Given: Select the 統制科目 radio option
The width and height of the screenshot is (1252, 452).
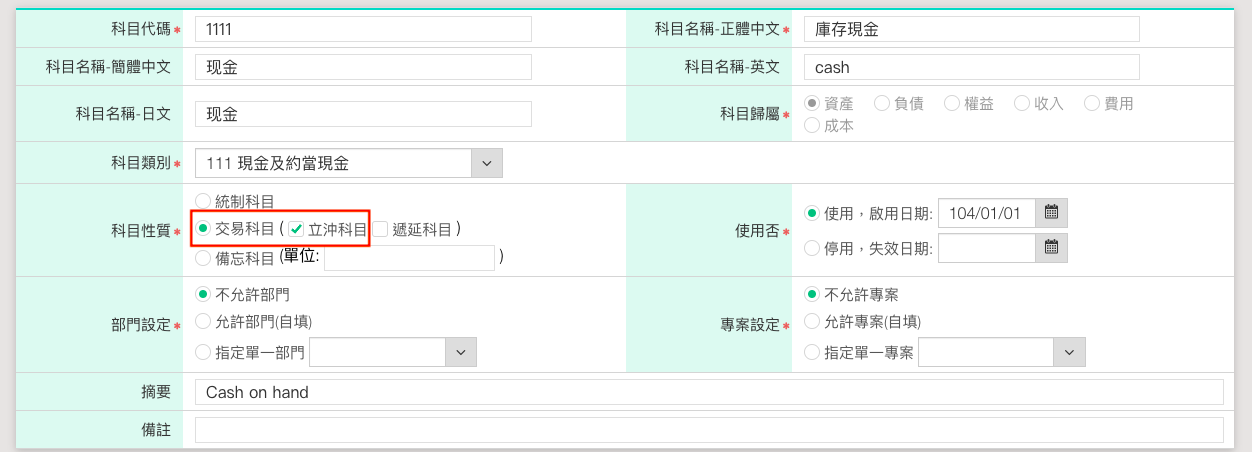Looking at the screenshot, I should pos(204,201).
